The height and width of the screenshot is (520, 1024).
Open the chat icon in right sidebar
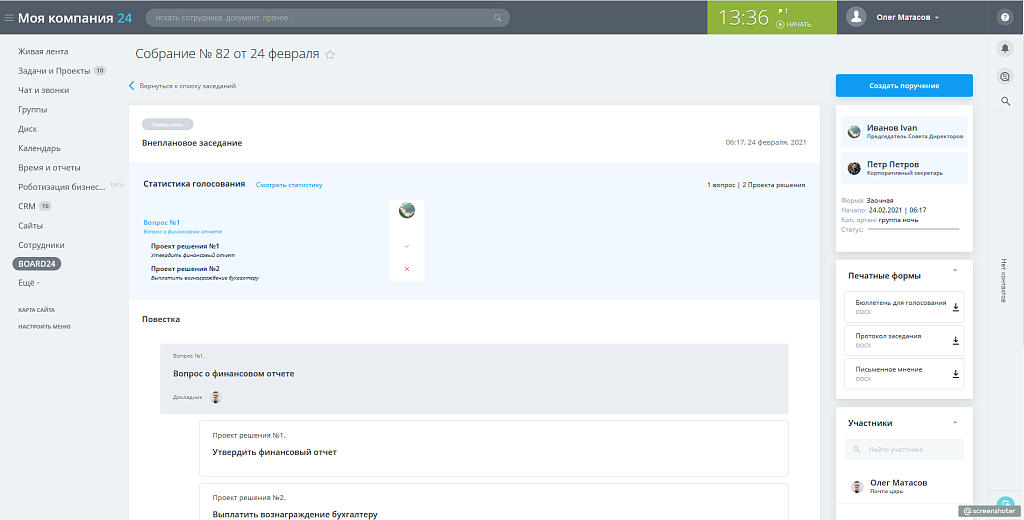click(x=1006, y=77)
